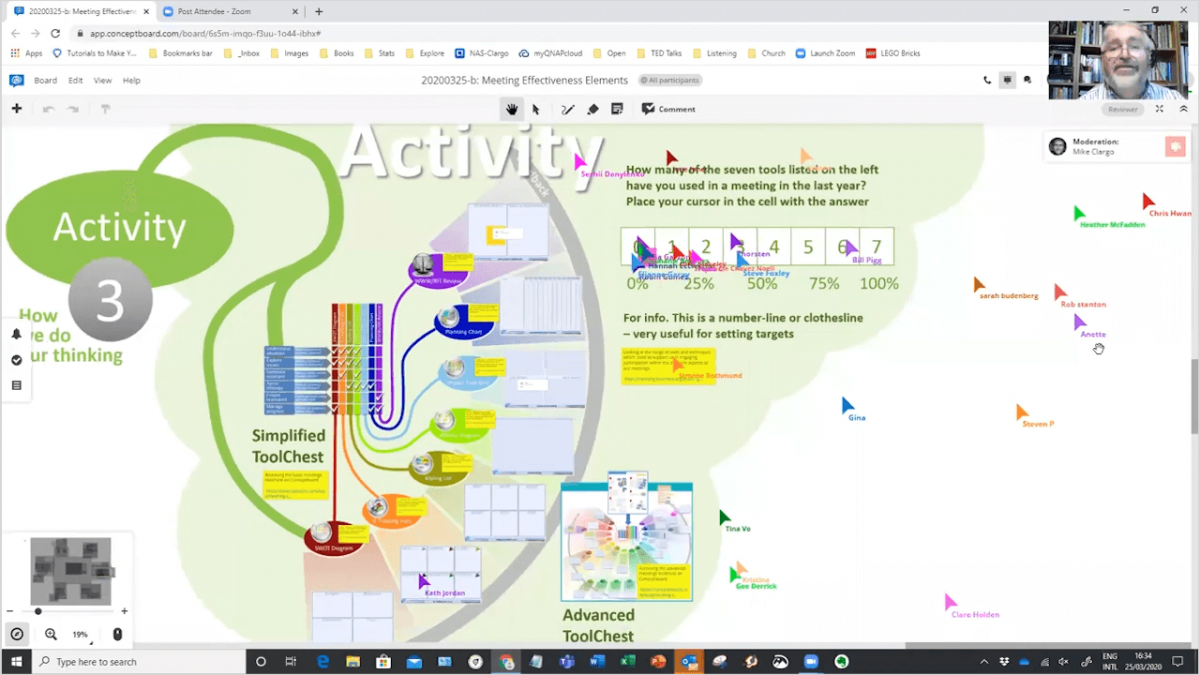Click the magnifier zoom-in button

51,634
